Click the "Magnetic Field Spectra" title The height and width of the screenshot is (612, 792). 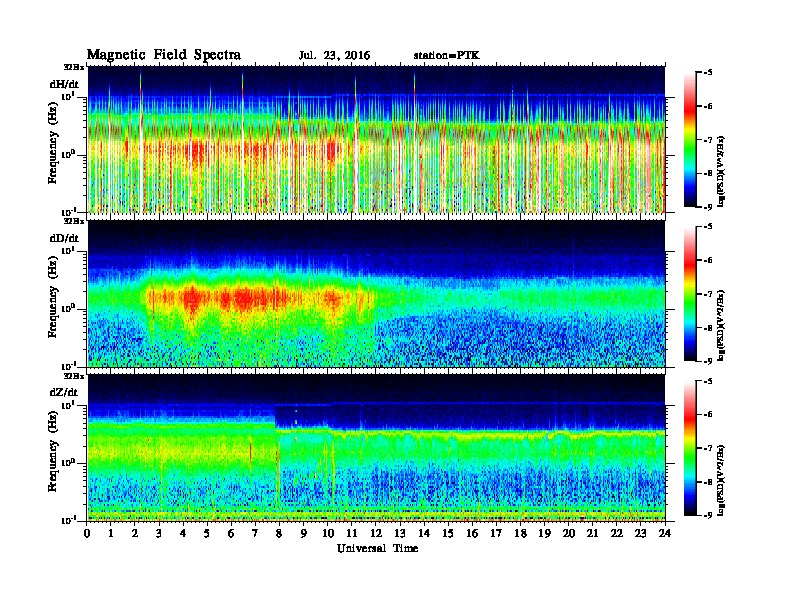[164, 55]
